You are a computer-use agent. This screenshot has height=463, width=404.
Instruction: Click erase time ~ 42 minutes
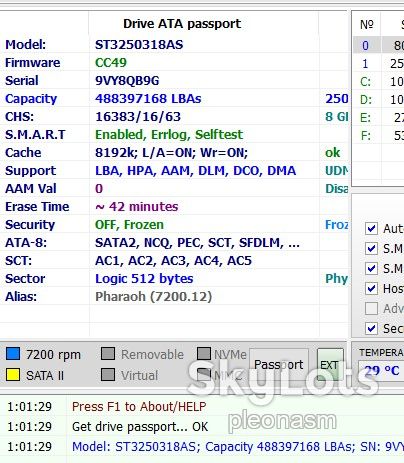coord(137,207)
